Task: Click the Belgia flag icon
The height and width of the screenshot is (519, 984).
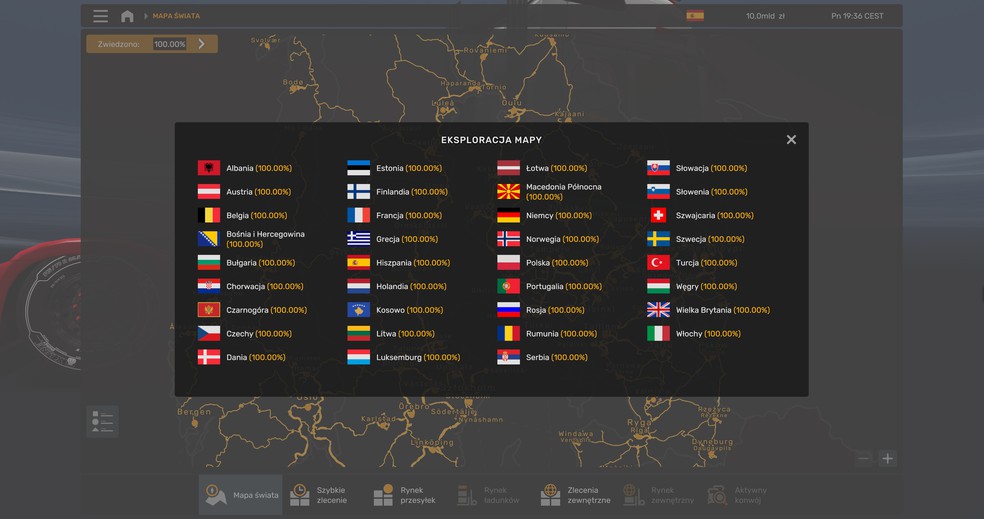Action: click(209, 215)
